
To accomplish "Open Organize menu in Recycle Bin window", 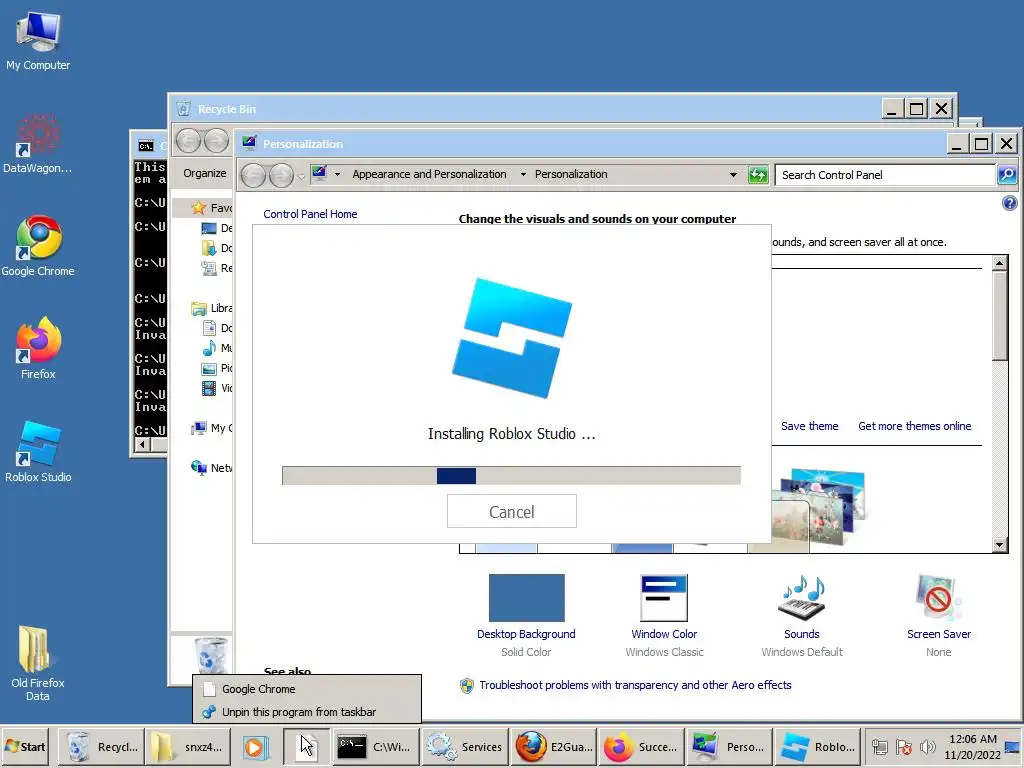I will (x=204, y=173).
